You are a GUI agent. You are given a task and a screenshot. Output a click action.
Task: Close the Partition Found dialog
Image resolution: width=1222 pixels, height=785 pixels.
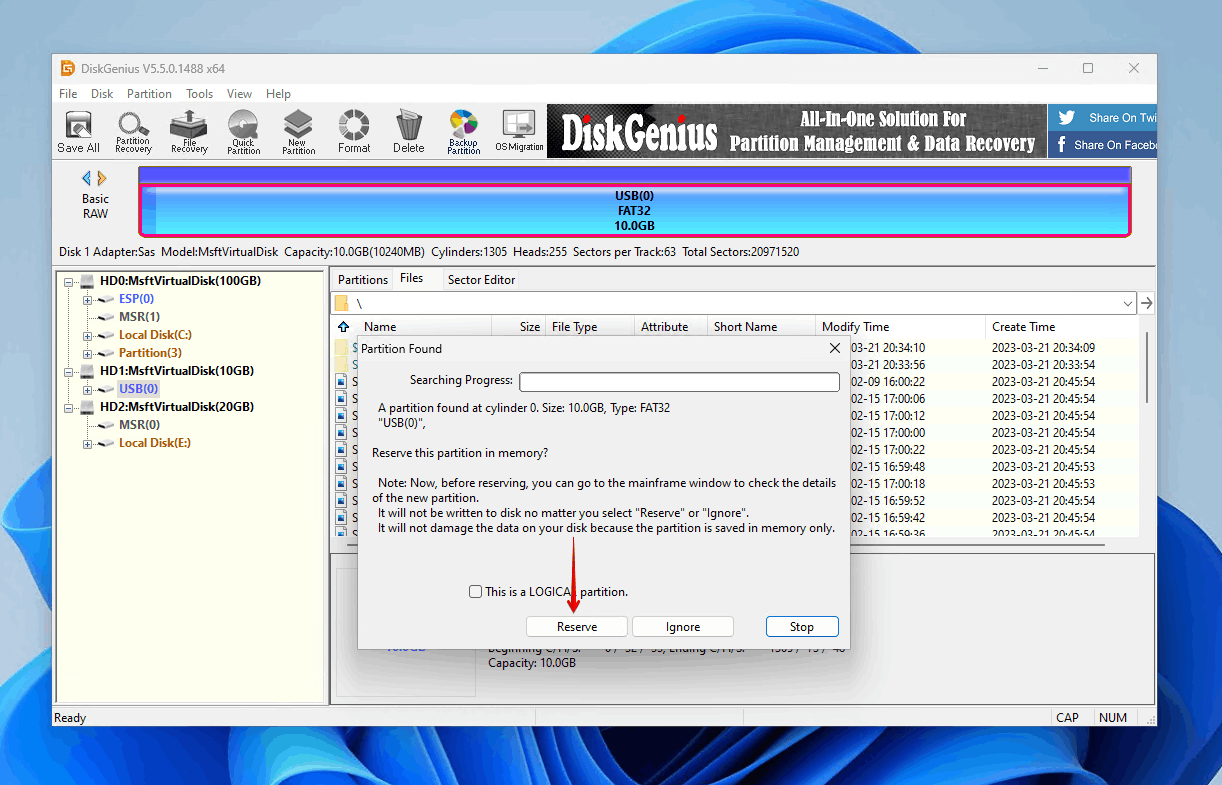[x=835, y=348]
